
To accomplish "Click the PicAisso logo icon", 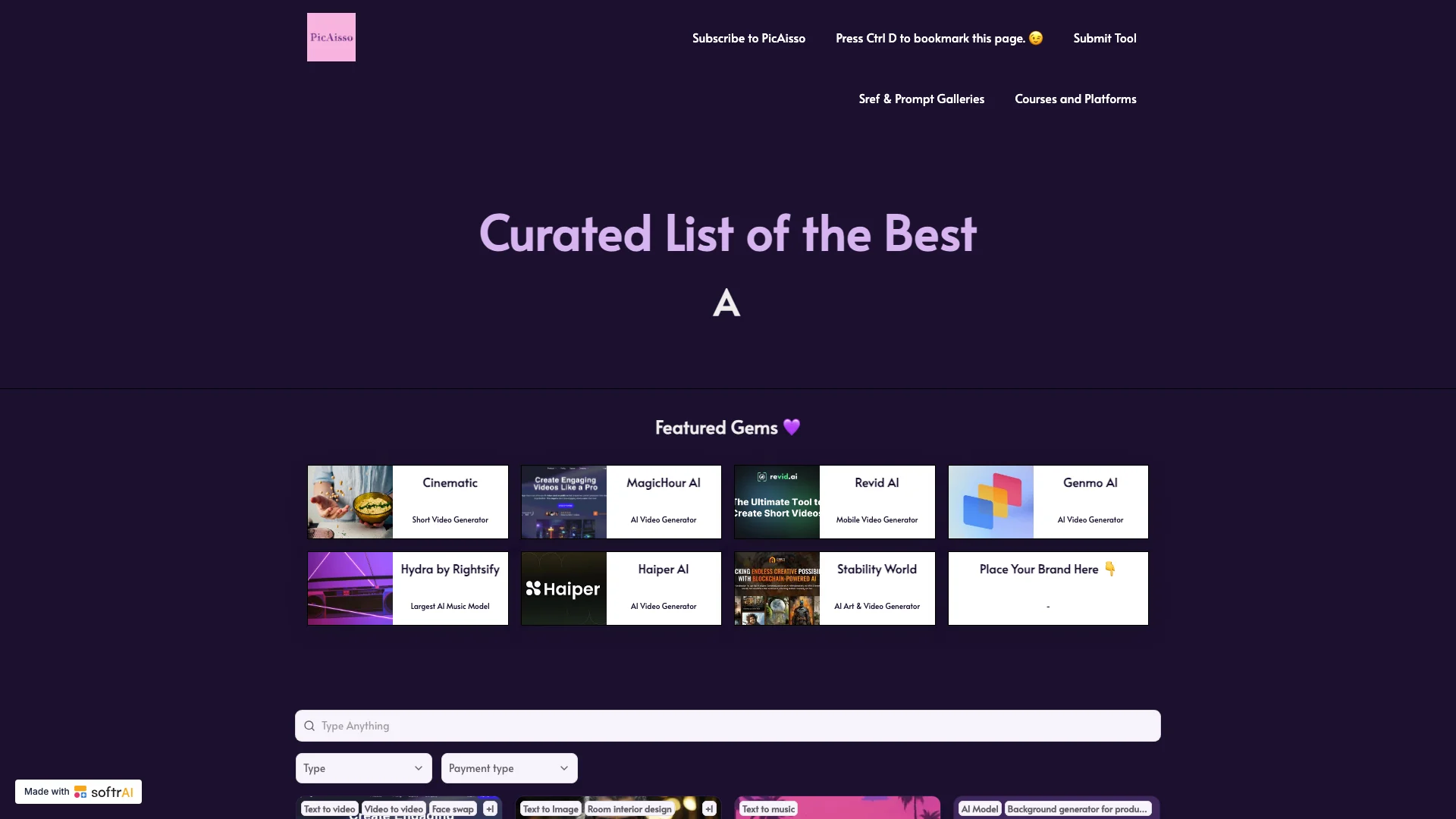I will [x=331, y=37].
